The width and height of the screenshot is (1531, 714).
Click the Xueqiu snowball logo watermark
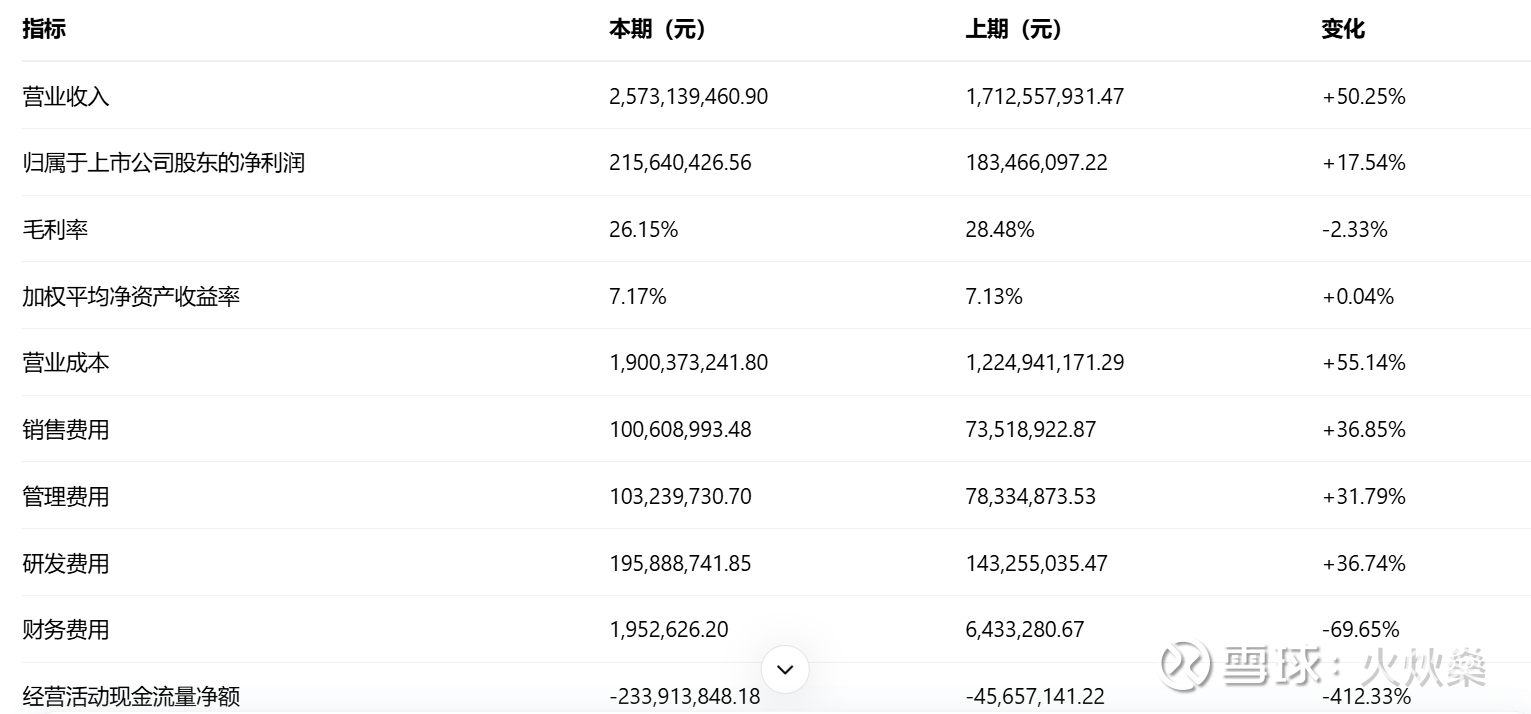[x=1185, y=665]
